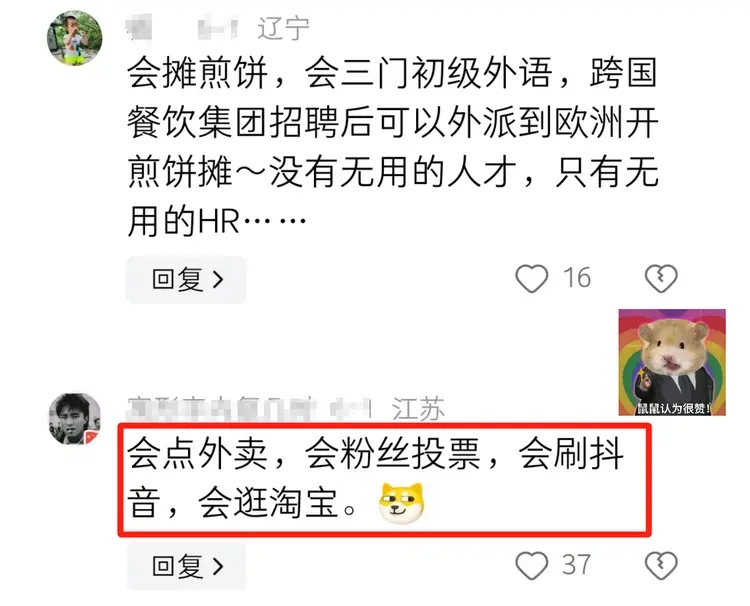
Task: Tap the like count 37
Action: pos(576,565)
